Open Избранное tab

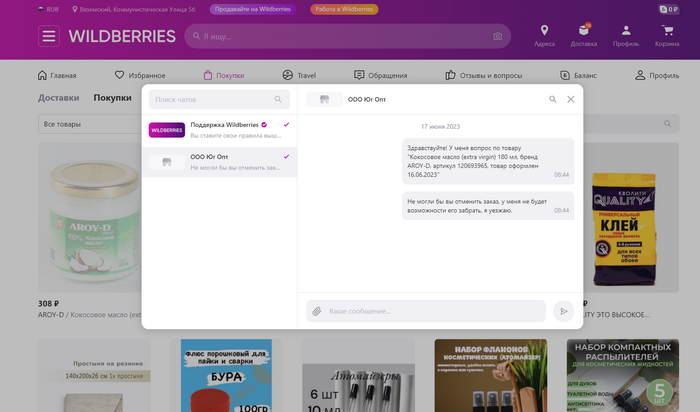(x=140, y=75)
